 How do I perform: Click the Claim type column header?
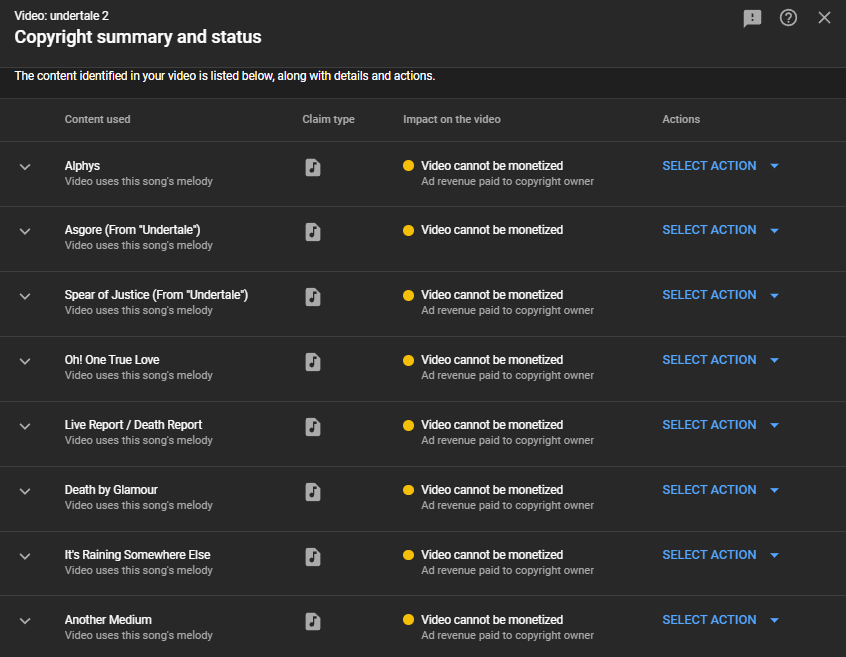pyautogui.click(x=328, y=119)
